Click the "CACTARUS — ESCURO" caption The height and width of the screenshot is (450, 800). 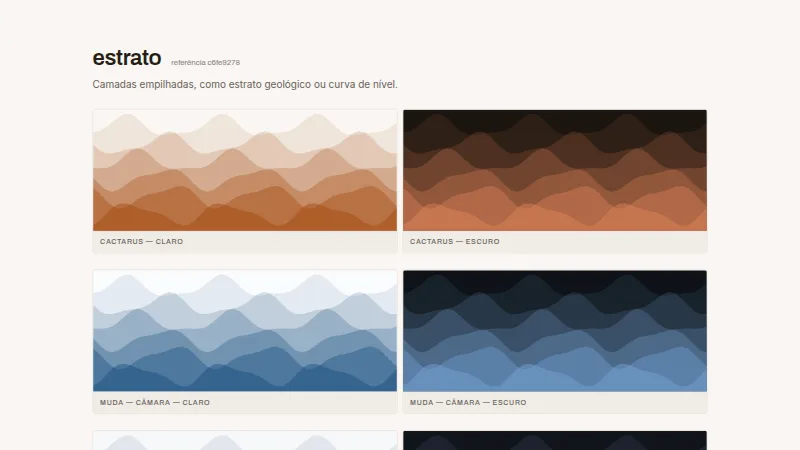pyautogui.click(x=455, y=241)
